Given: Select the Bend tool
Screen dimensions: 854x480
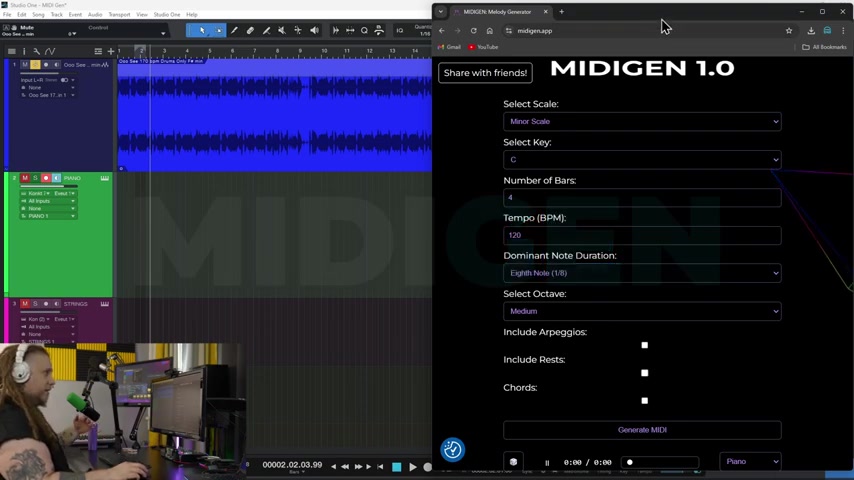Looking at the screenshot, I should point(298,31).
